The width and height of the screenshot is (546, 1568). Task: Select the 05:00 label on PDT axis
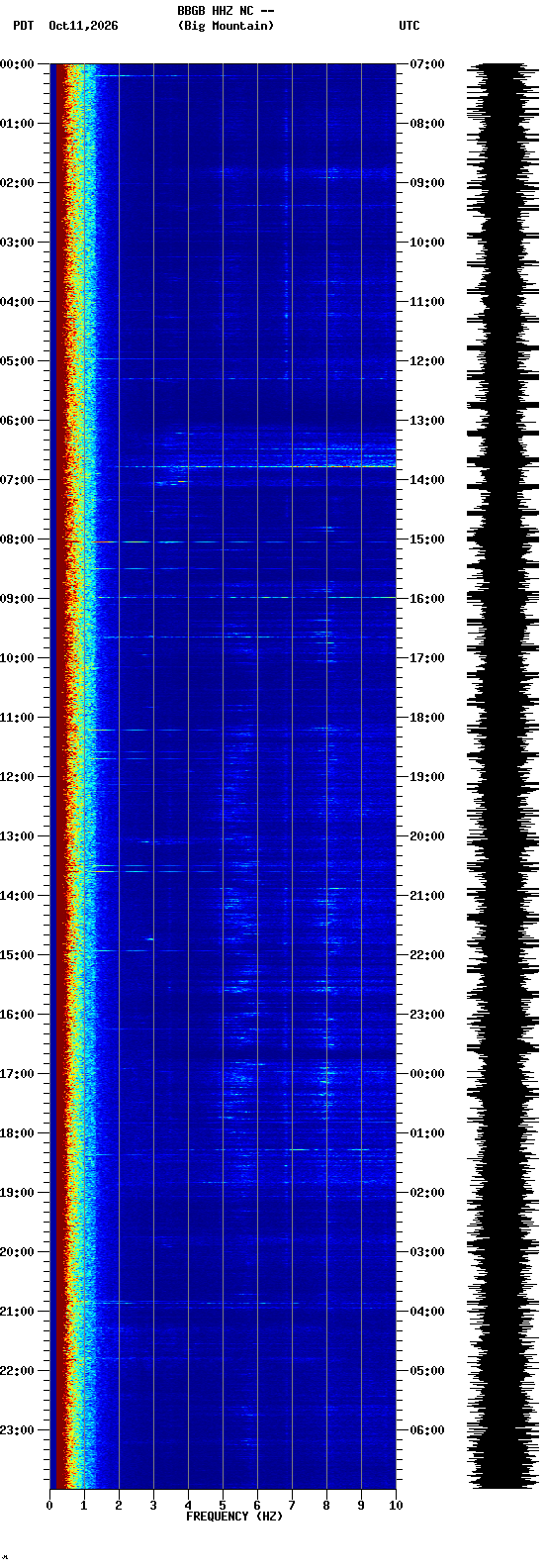coord(17,361)
